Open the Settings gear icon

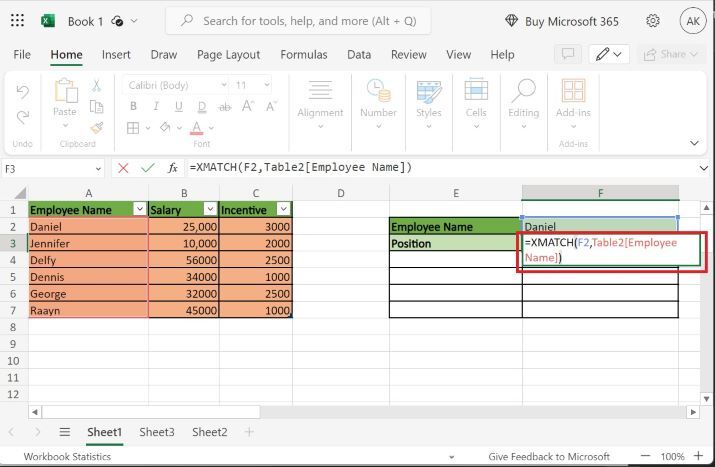[x=653, y=20]
